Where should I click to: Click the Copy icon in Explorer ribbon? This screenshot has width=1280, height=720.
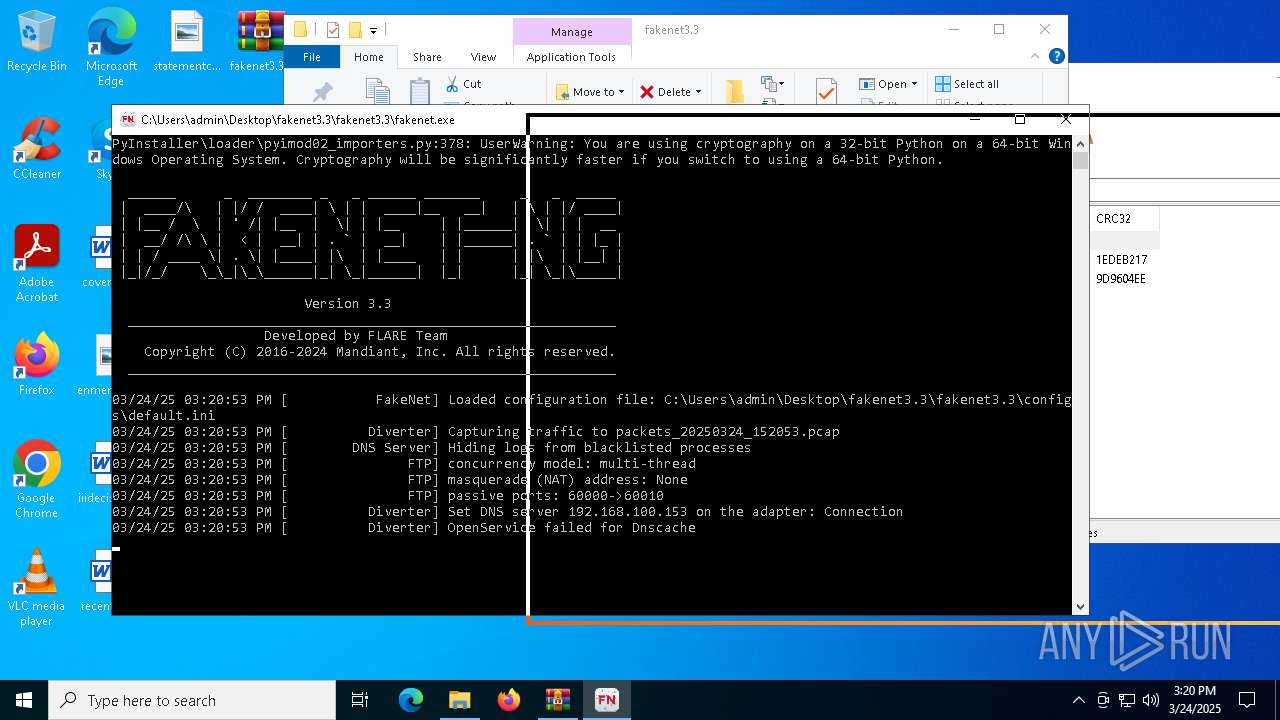click(377, 92)
